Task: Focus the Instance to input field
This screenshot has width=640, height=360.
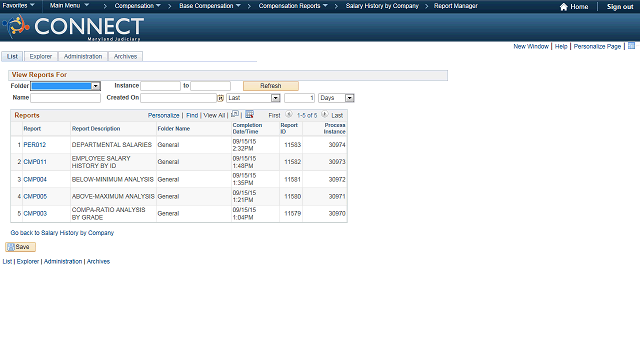Action: pyautogui.click(x=211, y=86)
